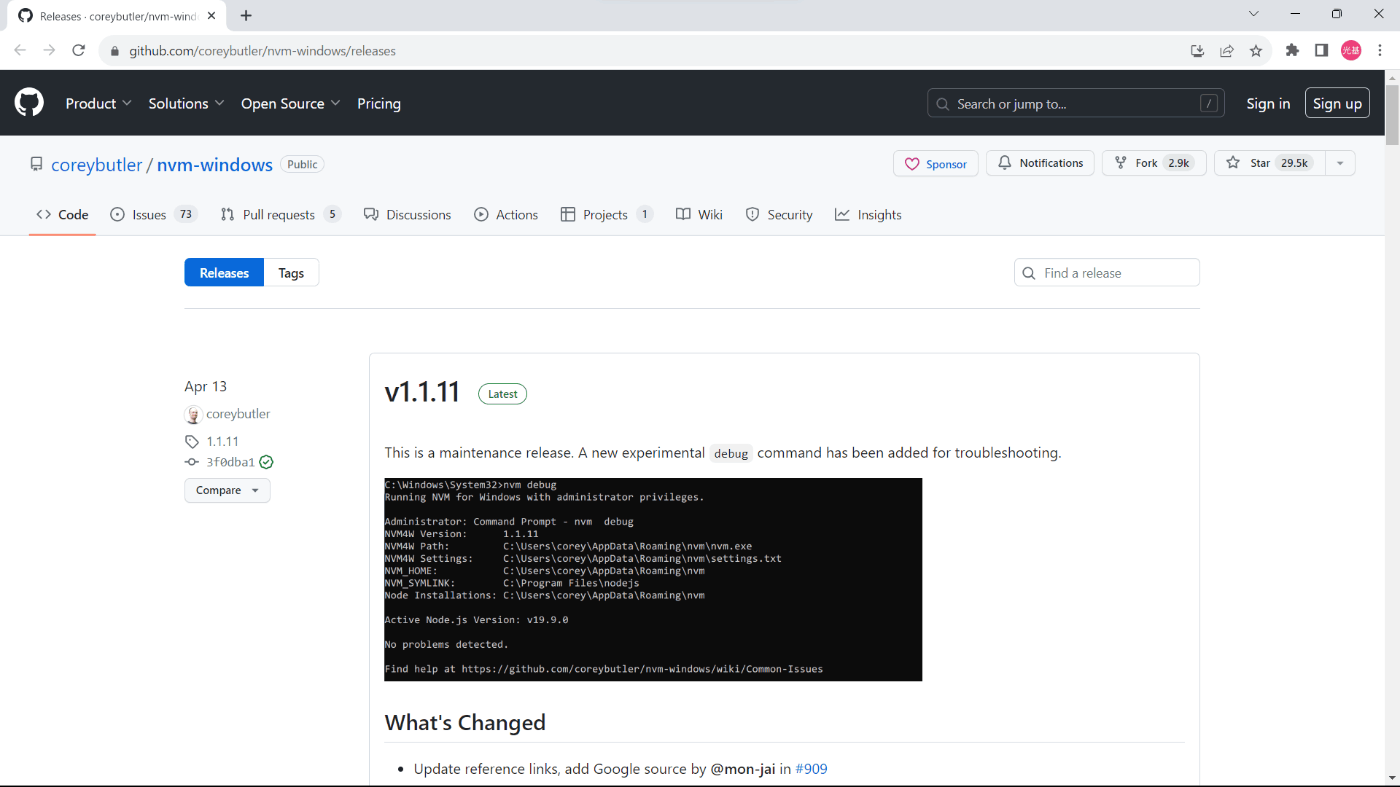The height and width of the screenshot is (787, 1400).
Task: Go back with browser back arrow
Action: pyautogui.click(x=20, y=51)
